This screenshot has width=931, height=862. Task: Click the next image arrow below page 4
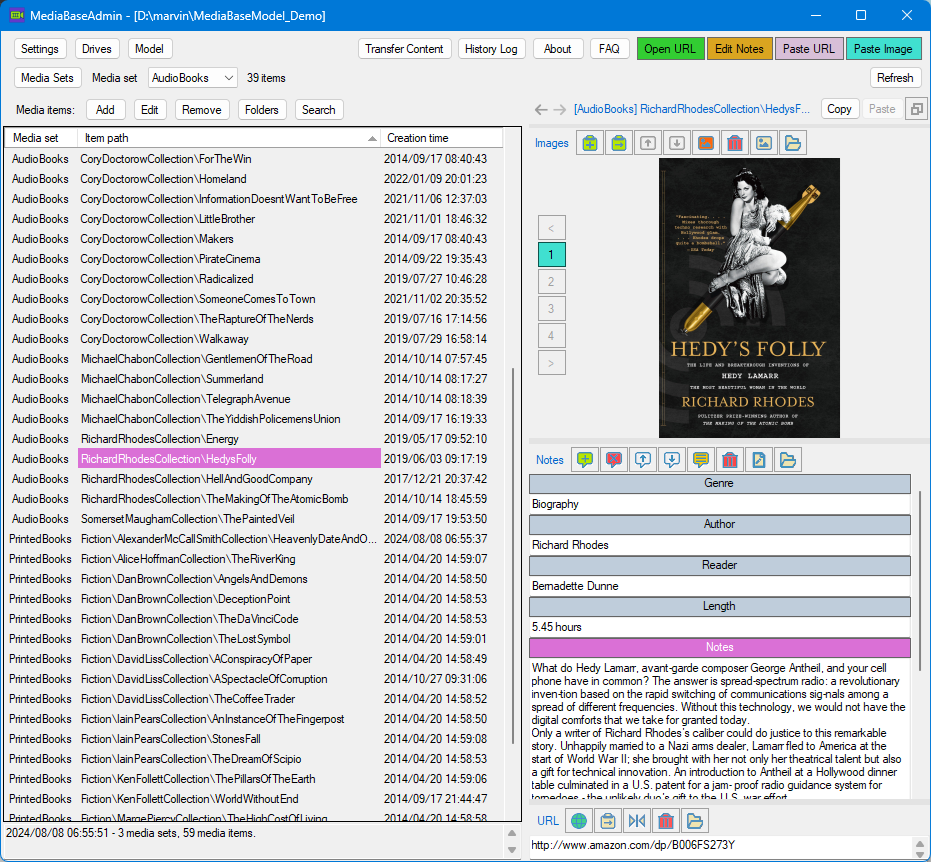click(x=552, y=363)
